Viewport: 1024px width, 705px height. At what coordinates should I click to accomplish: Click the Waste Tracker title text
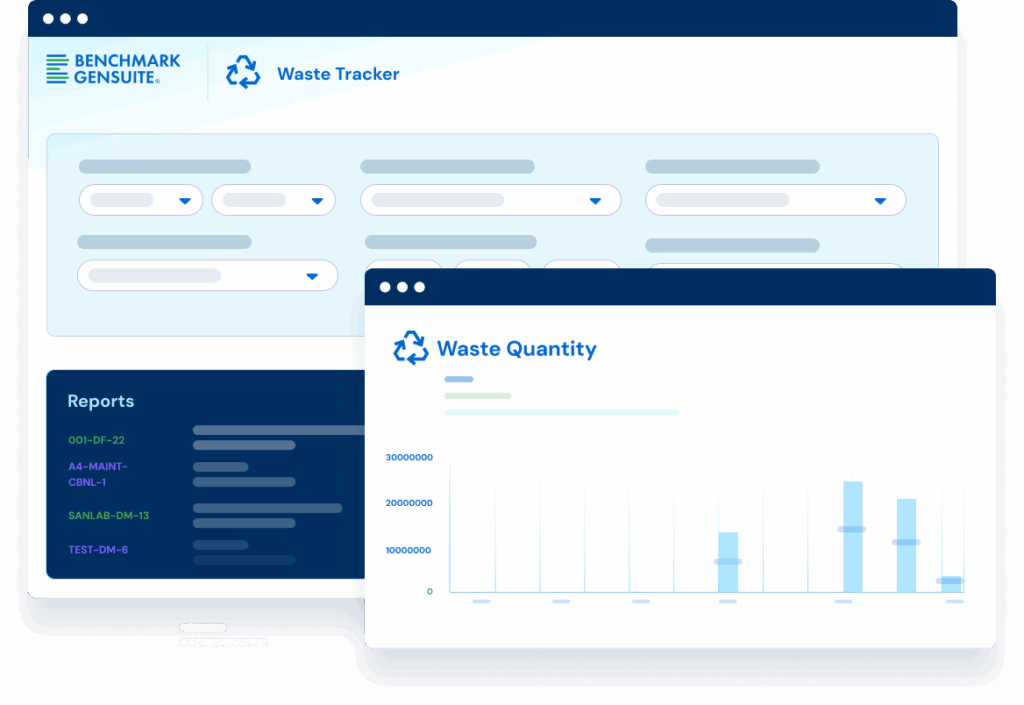[338, 74]
